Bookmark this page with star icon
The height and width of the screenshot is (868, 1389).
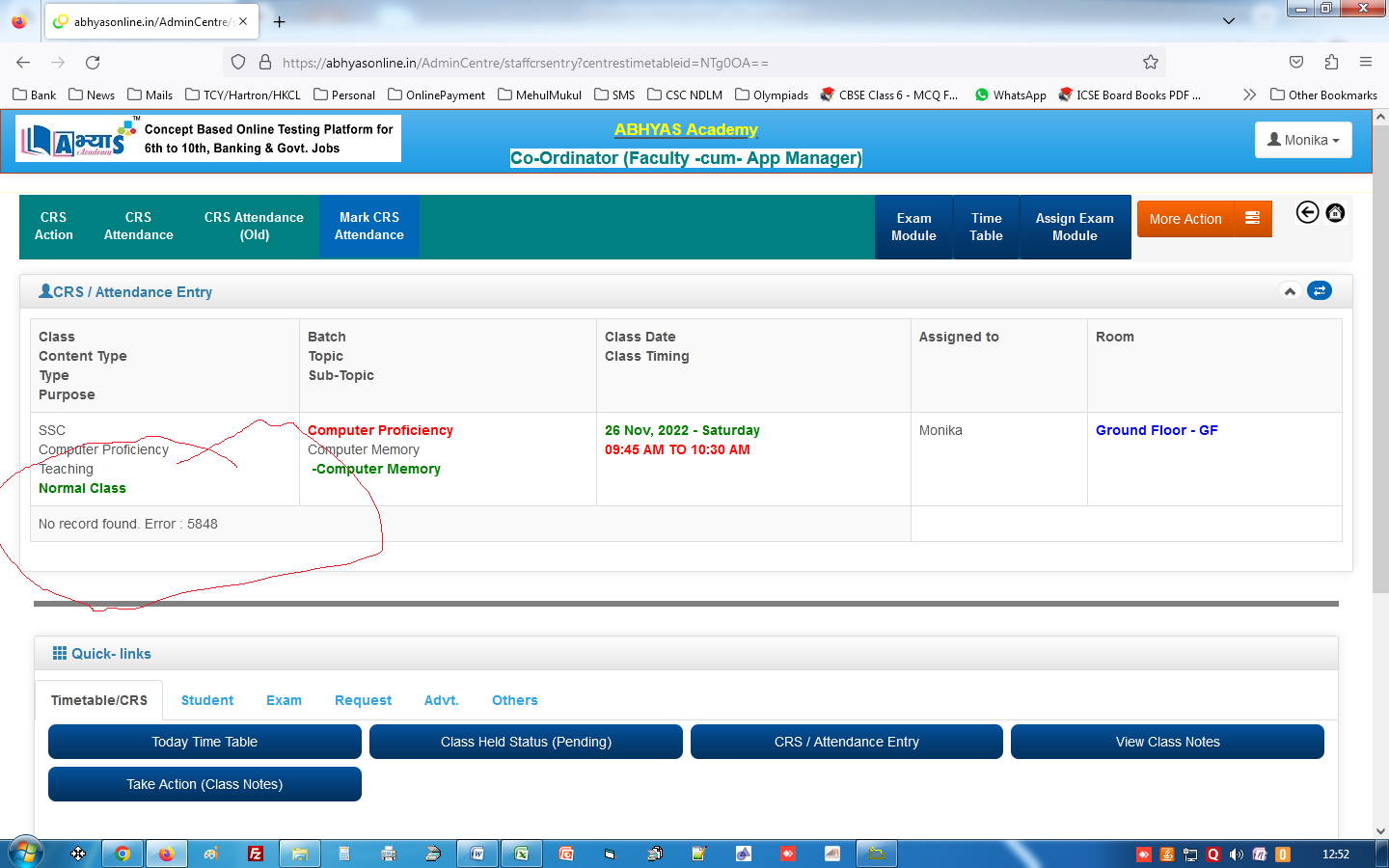pyautogui.click(x=1150, y=63)
